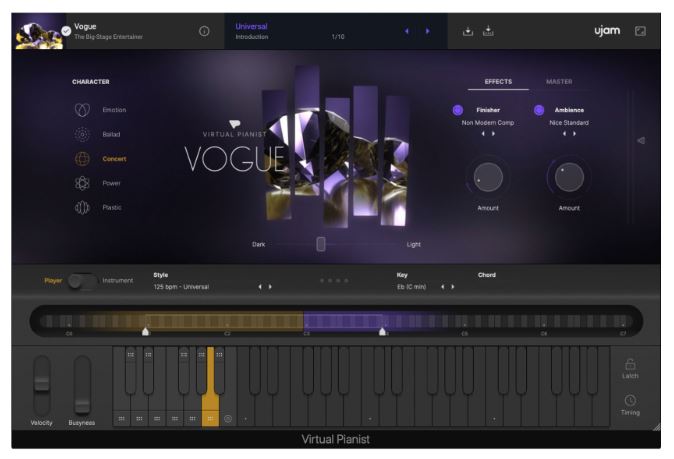The width and height of the screenshot is (674, 459).
Task: Click the Nice Standard ambiance name
Action: click(569, 122)
